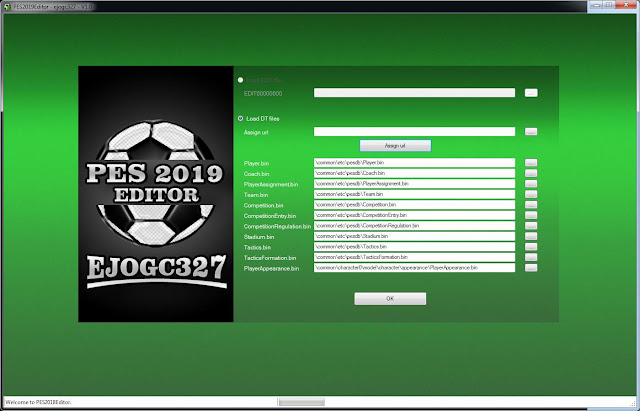Browse for Assign url folder with ellipsis button

coord(531,132)
